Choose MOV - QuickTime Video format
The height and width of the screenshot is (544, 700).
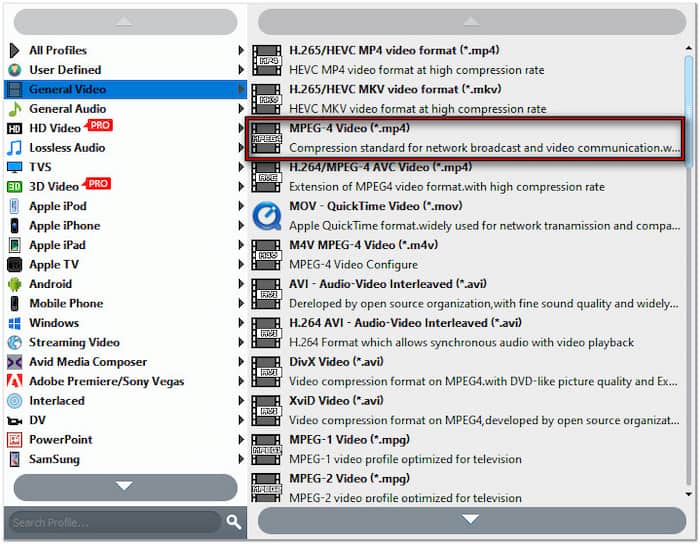[466, 216]
